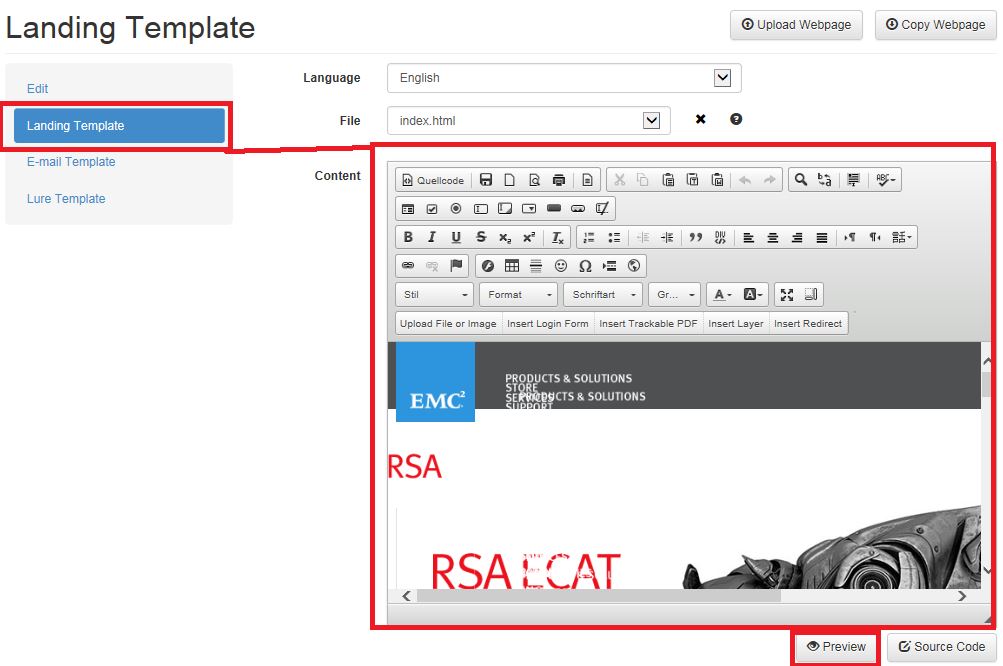This screenshot has width=1003, height=666.
Task: Click the Print icon
Action: coord(558,180)
